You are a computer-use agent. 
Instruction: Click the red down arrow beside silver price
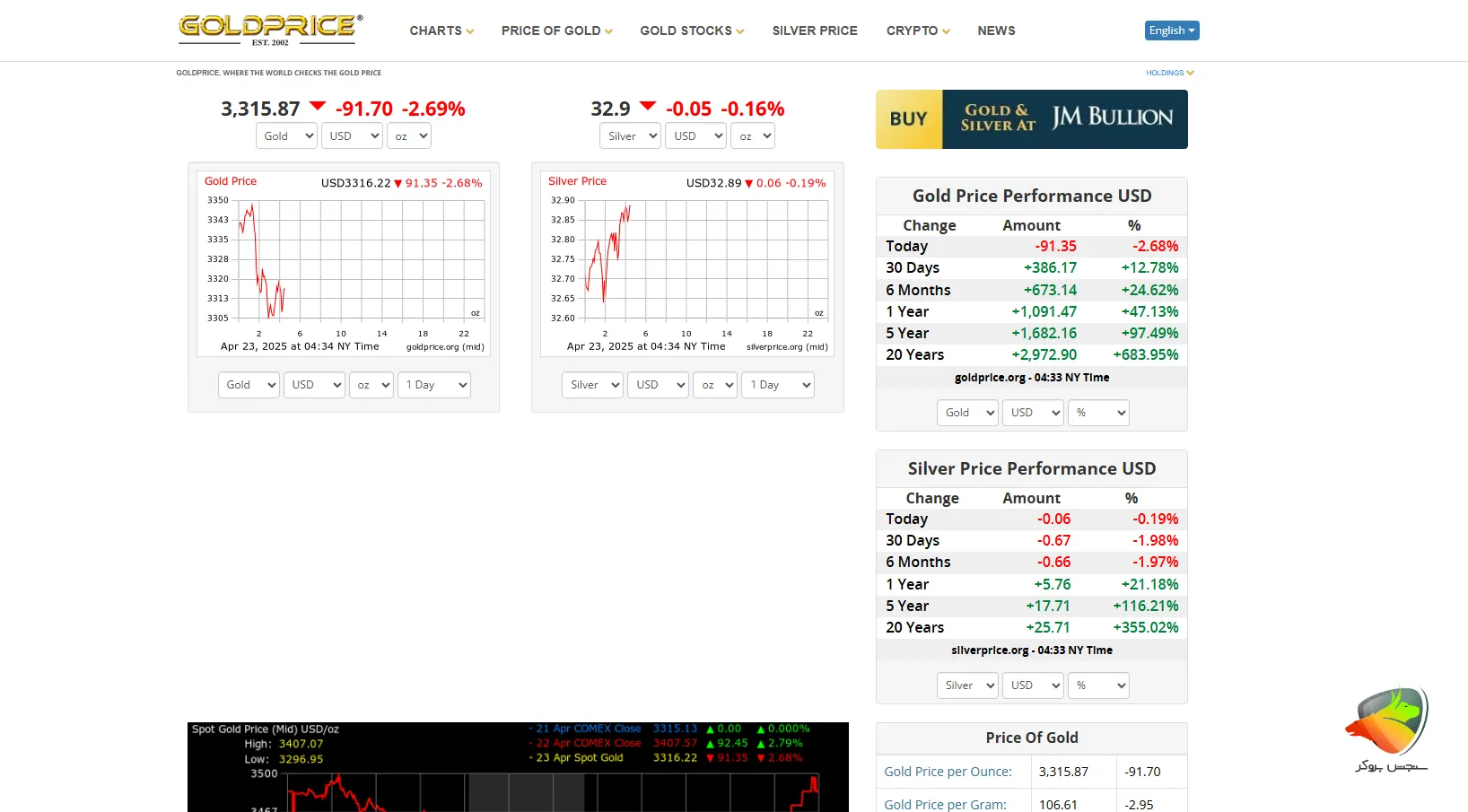(648, 106)
